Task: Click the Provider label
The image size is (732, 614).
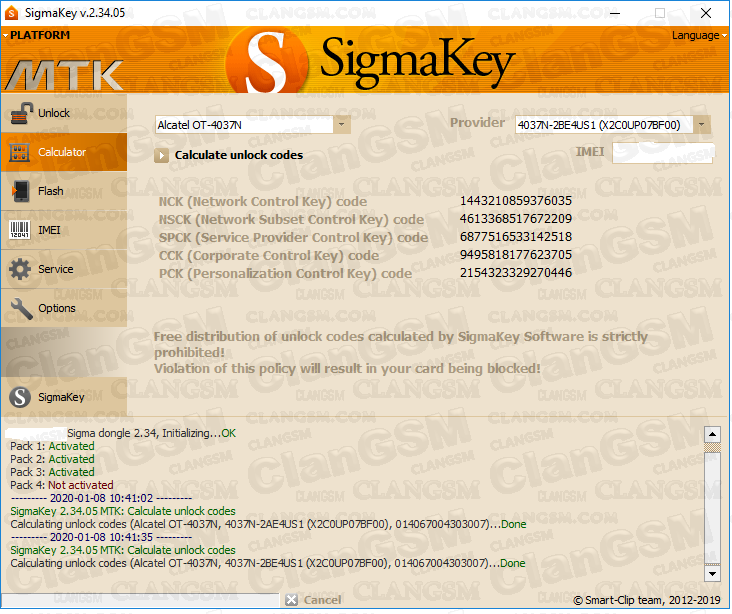Action: coord(477,123)
